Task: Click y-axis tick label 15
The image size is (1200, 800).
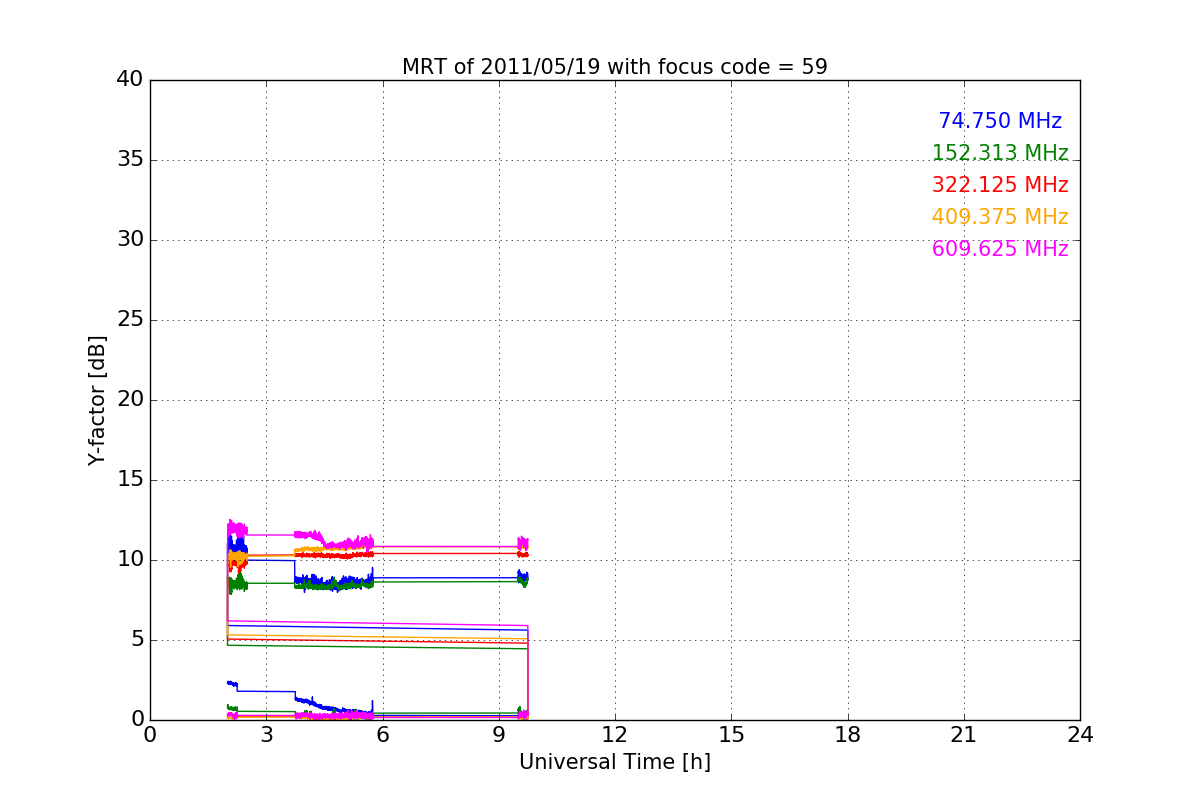Action: 130,480
